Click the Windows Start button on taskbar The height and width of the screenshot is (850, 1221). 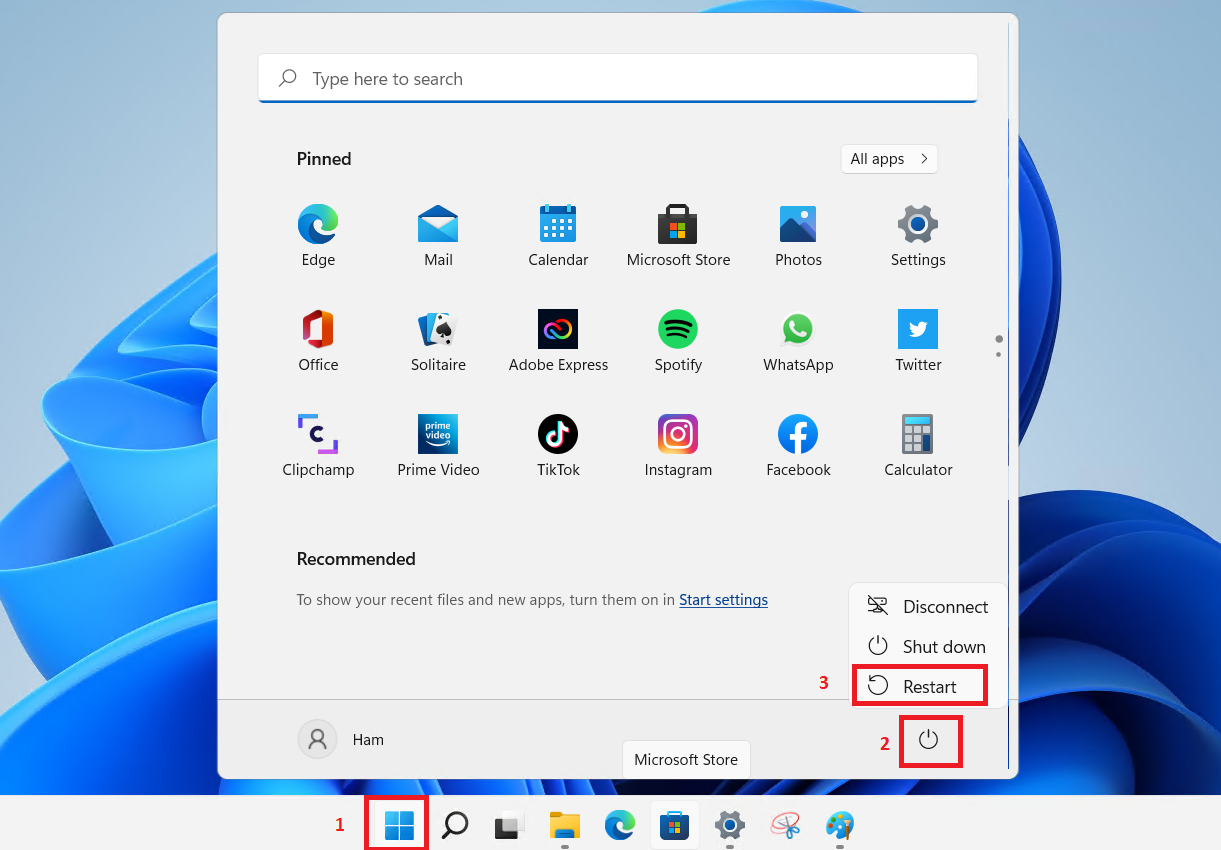point(398,825)
